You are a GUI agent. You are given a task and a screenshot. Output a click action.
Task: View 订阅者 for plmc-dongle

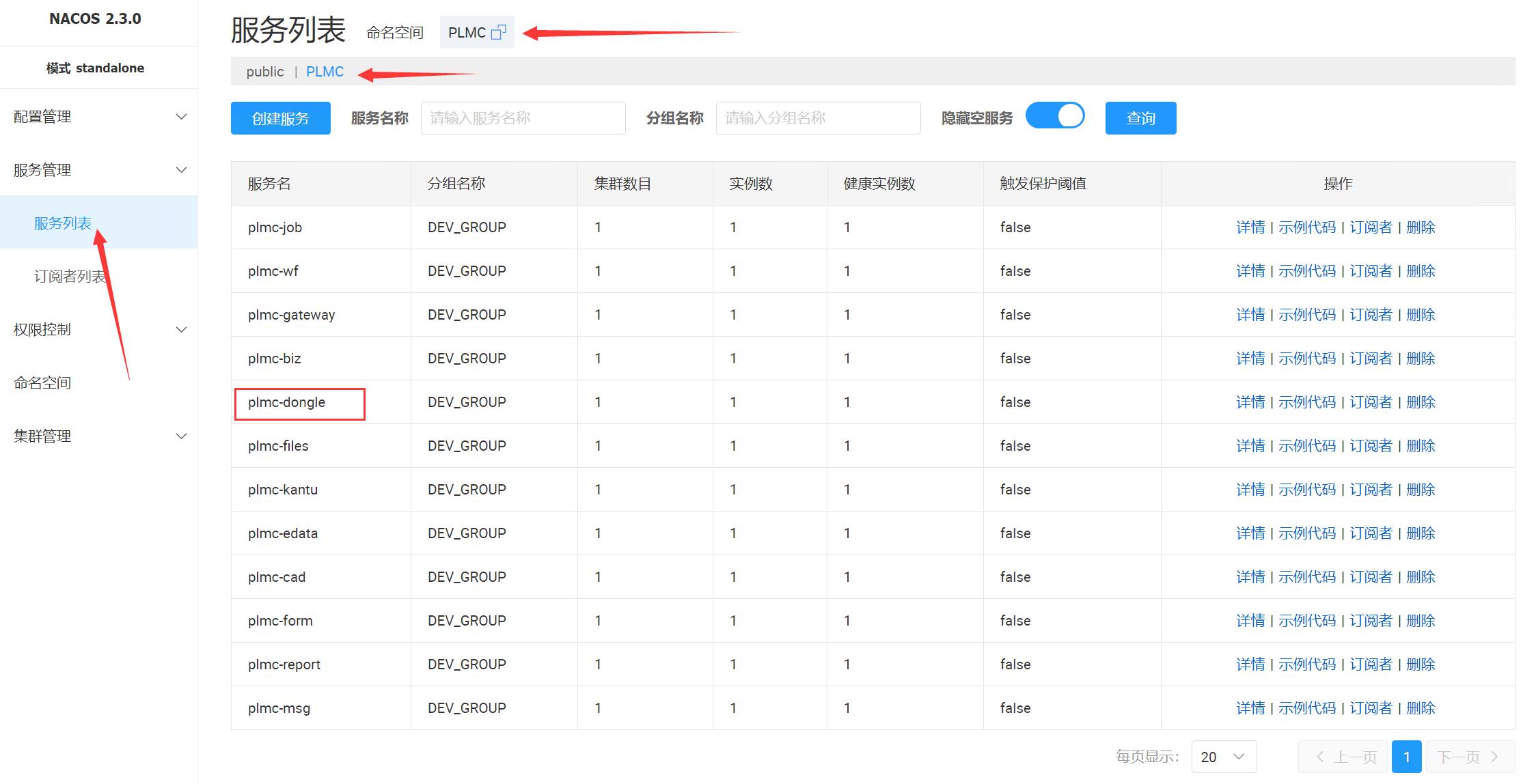point(1371,402)
